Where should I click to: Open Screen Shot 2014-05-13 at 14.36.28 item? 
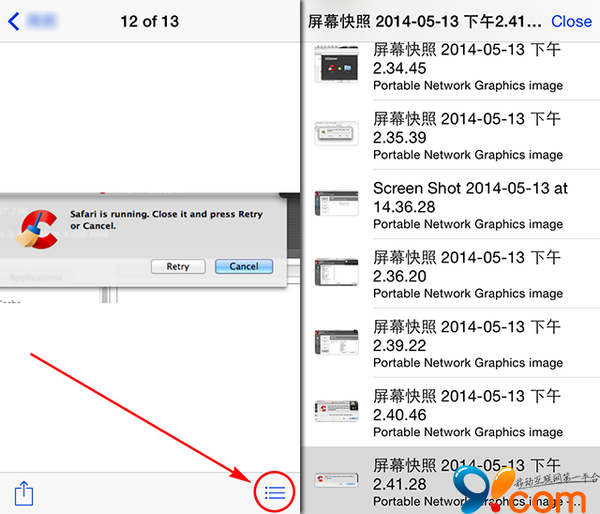click(451, 204)
